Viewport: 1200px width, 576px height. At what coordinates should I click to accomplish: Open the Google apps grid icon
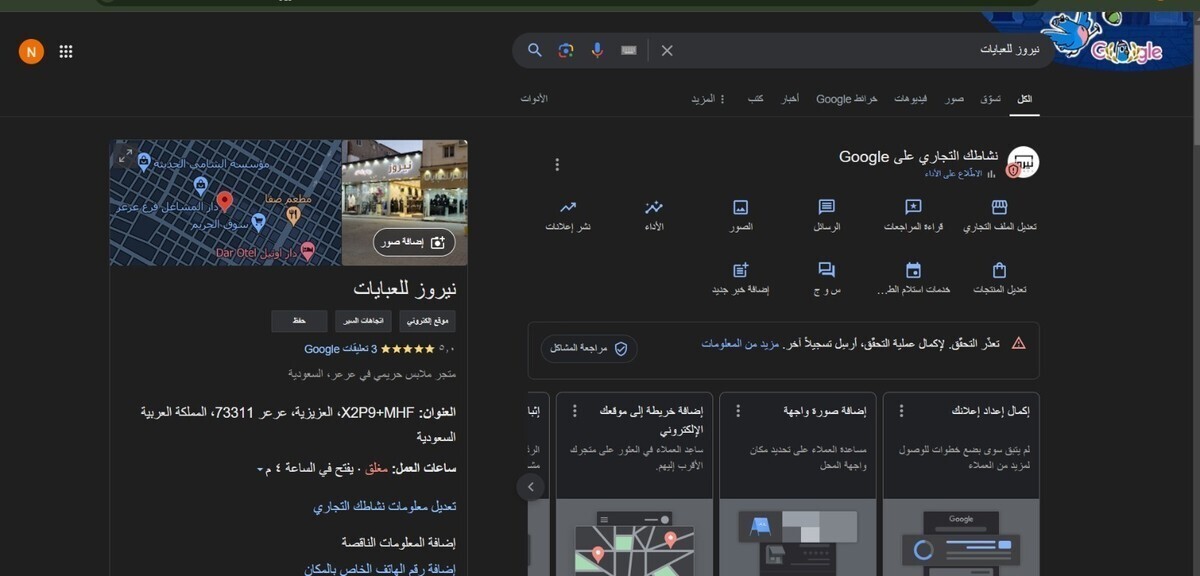[66, 51]
